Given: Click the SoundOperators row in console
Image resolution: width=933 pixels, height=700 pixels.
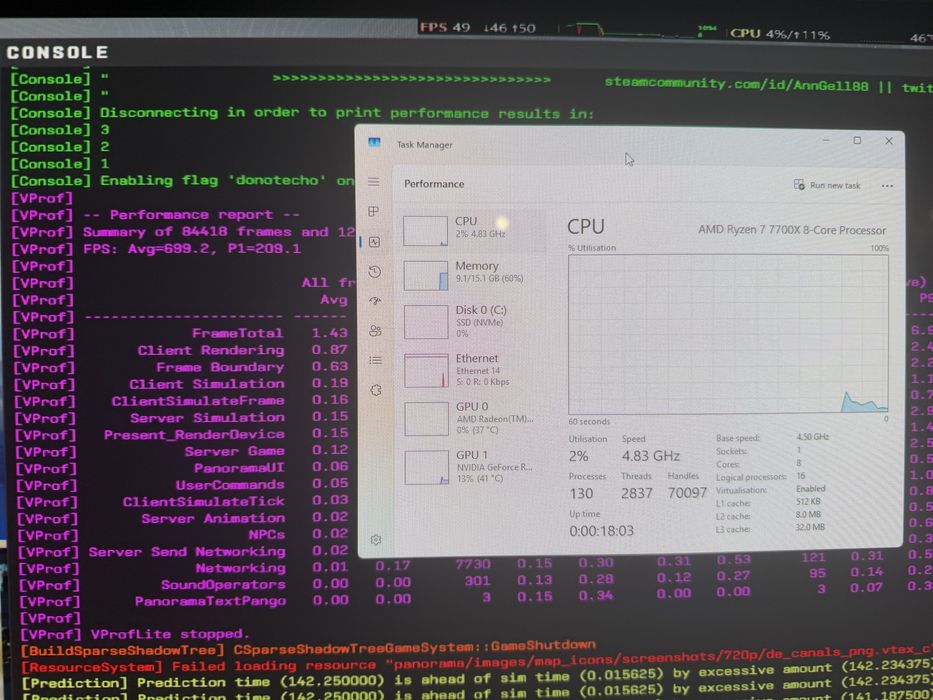Looking at the screenshot, I should coord(223,585).
